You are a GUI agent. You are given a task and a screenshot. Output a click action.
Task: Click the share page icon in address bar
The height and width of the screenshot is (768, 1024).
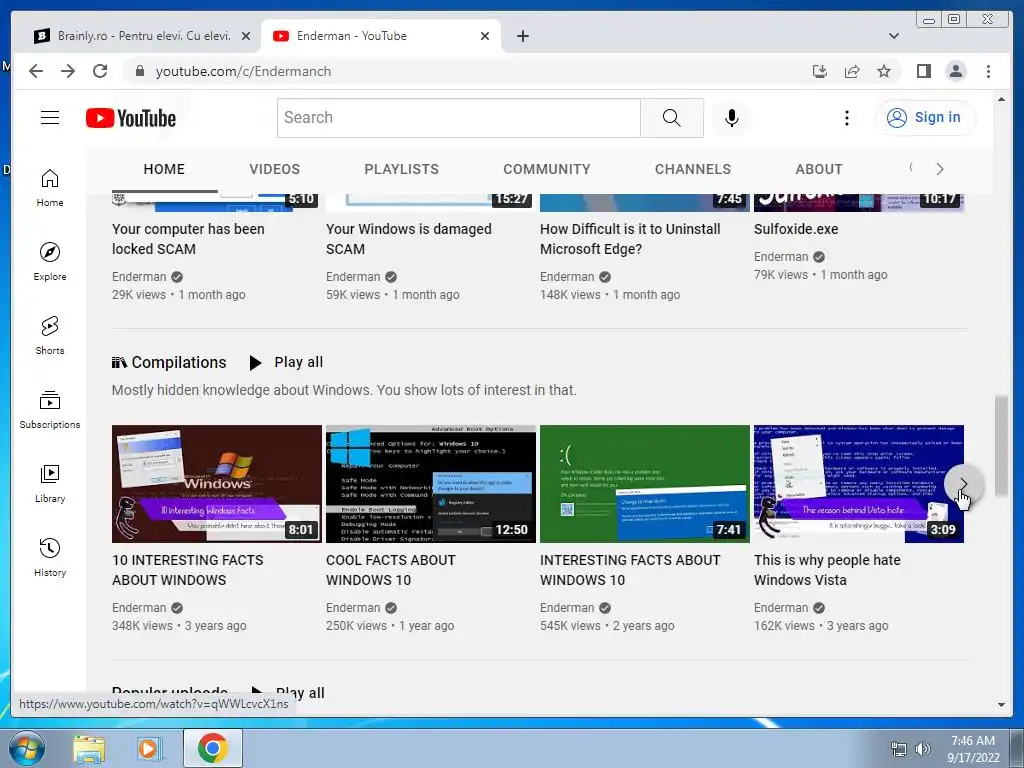[x=852, y=71]
